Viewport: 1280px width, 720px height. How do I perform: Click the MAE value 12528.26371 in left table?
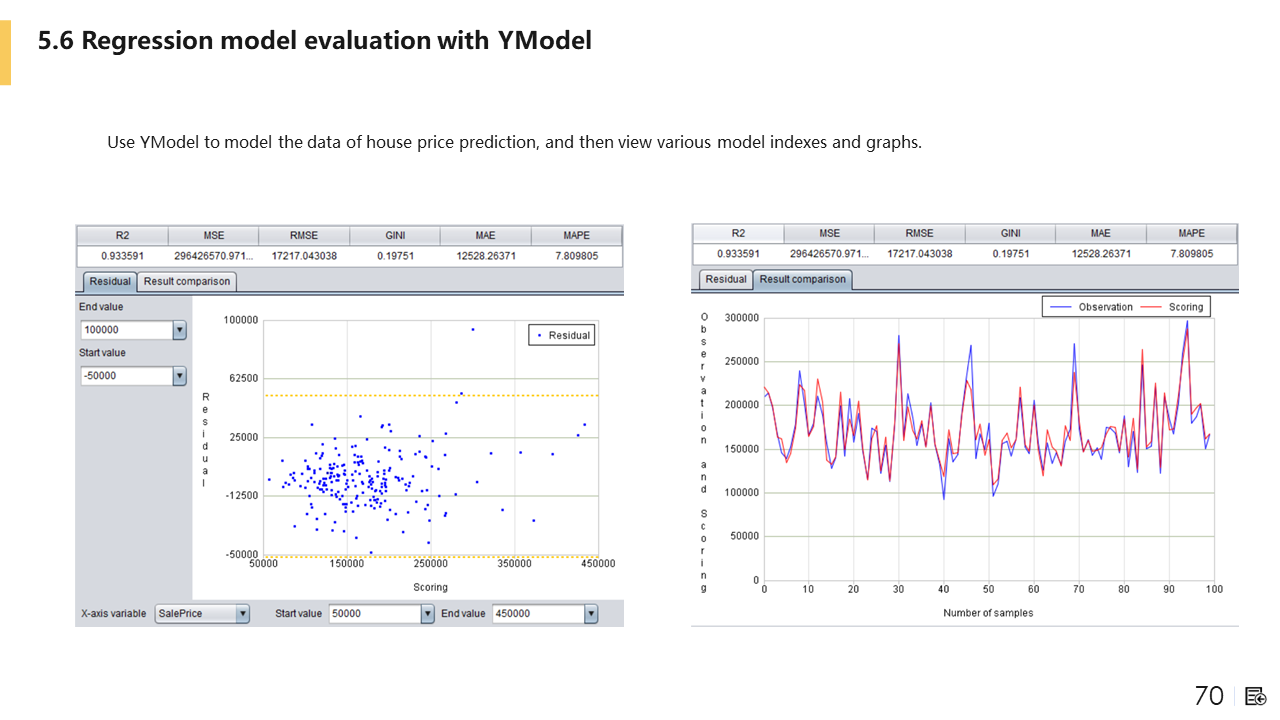click(486, 256)
